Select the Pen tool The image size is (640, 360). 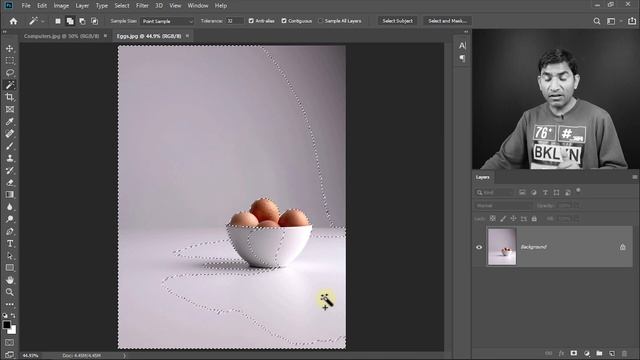pos(10,231)
